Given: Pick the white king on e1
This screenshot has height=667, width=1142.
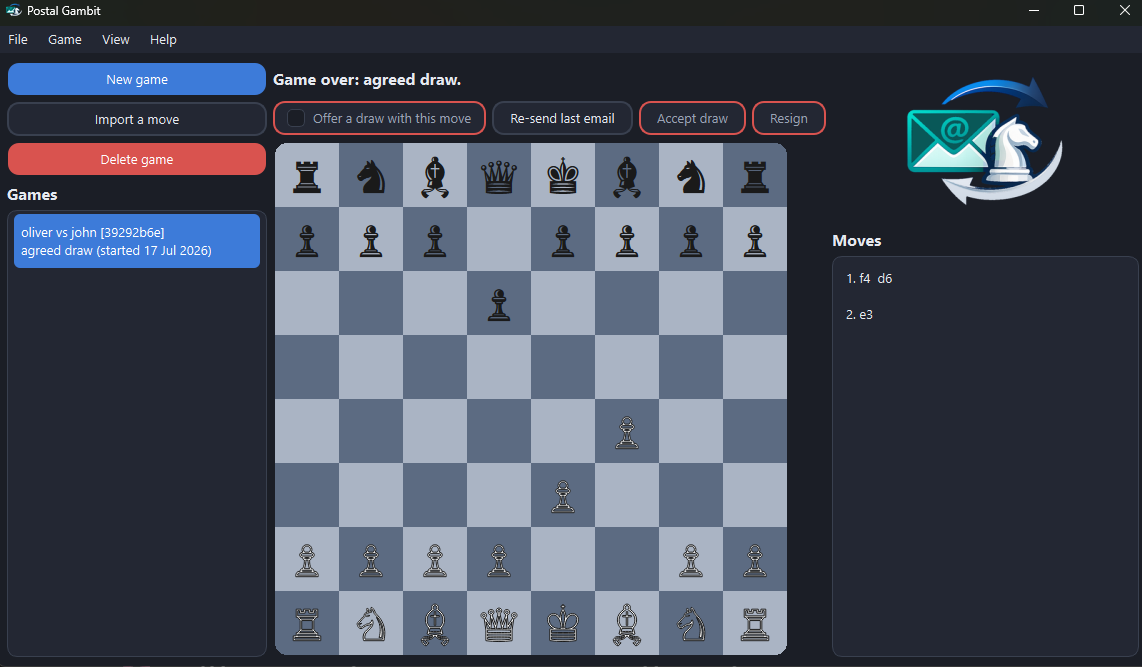Looking at the screenshot, I should pyautogui.click(x=563, y=625).
